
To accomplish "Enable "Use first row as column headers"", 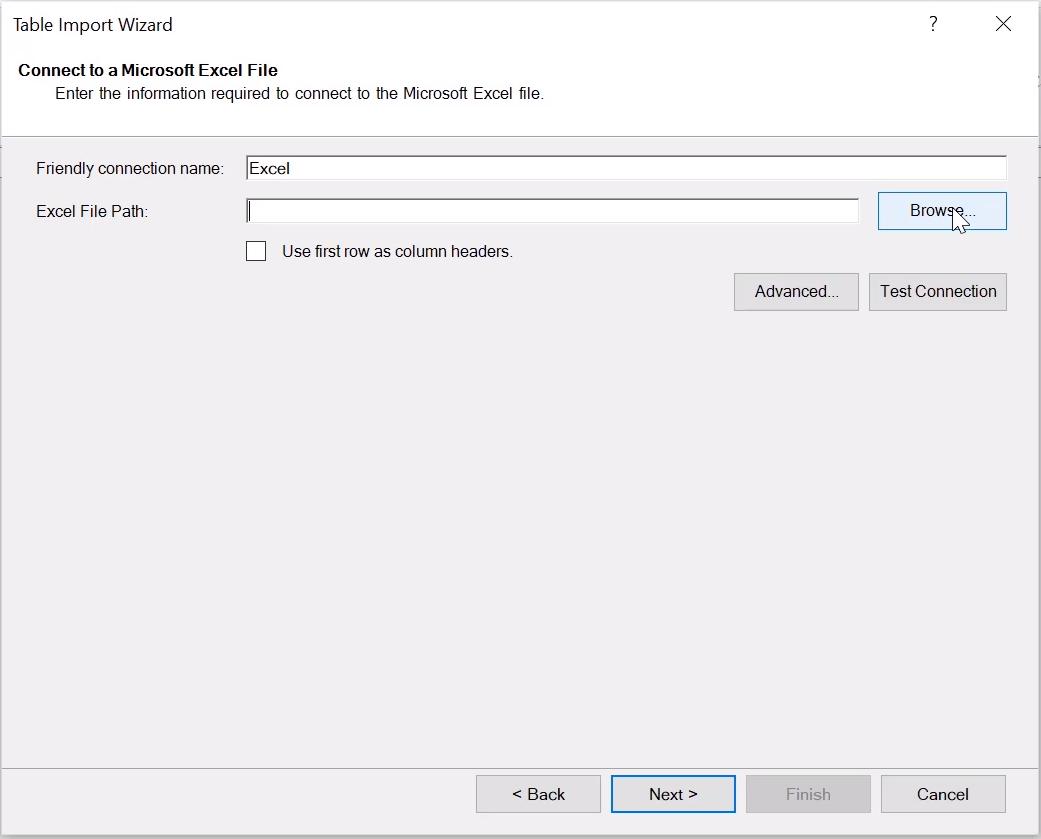I will point(256,251).
